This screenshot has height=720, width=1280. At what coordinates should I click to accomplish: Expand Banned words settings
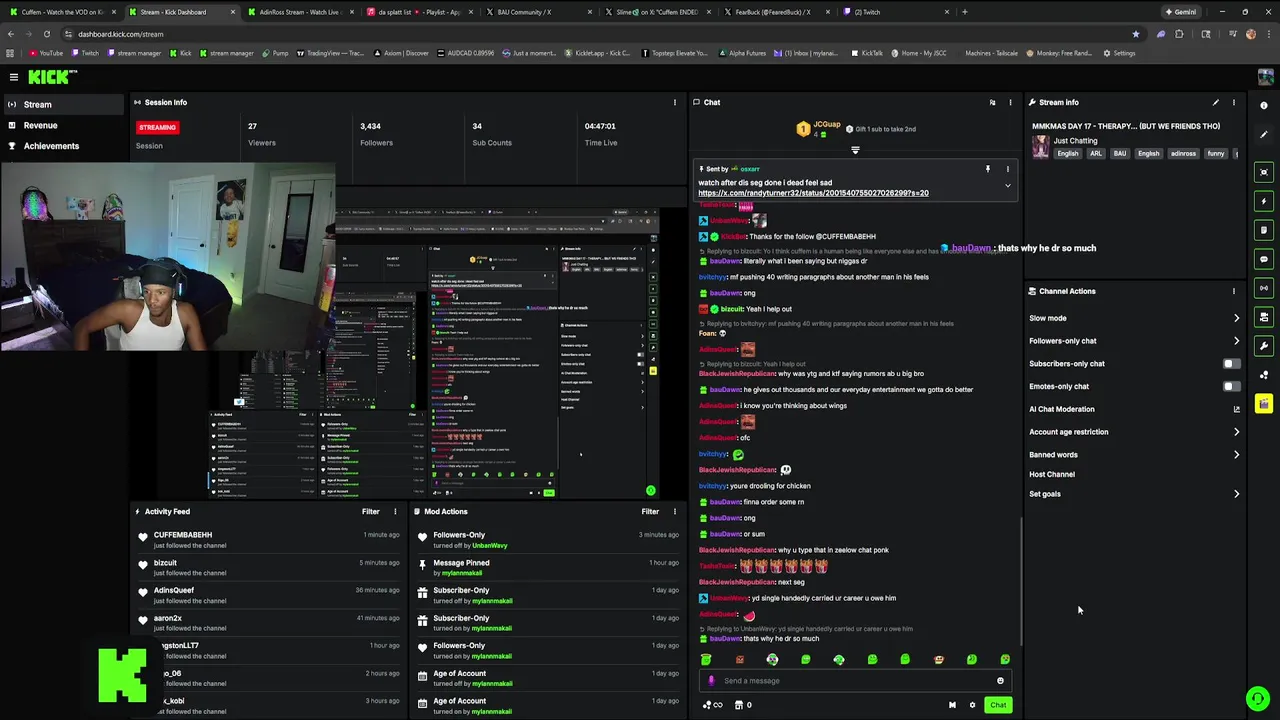(x=1134, y=455)
